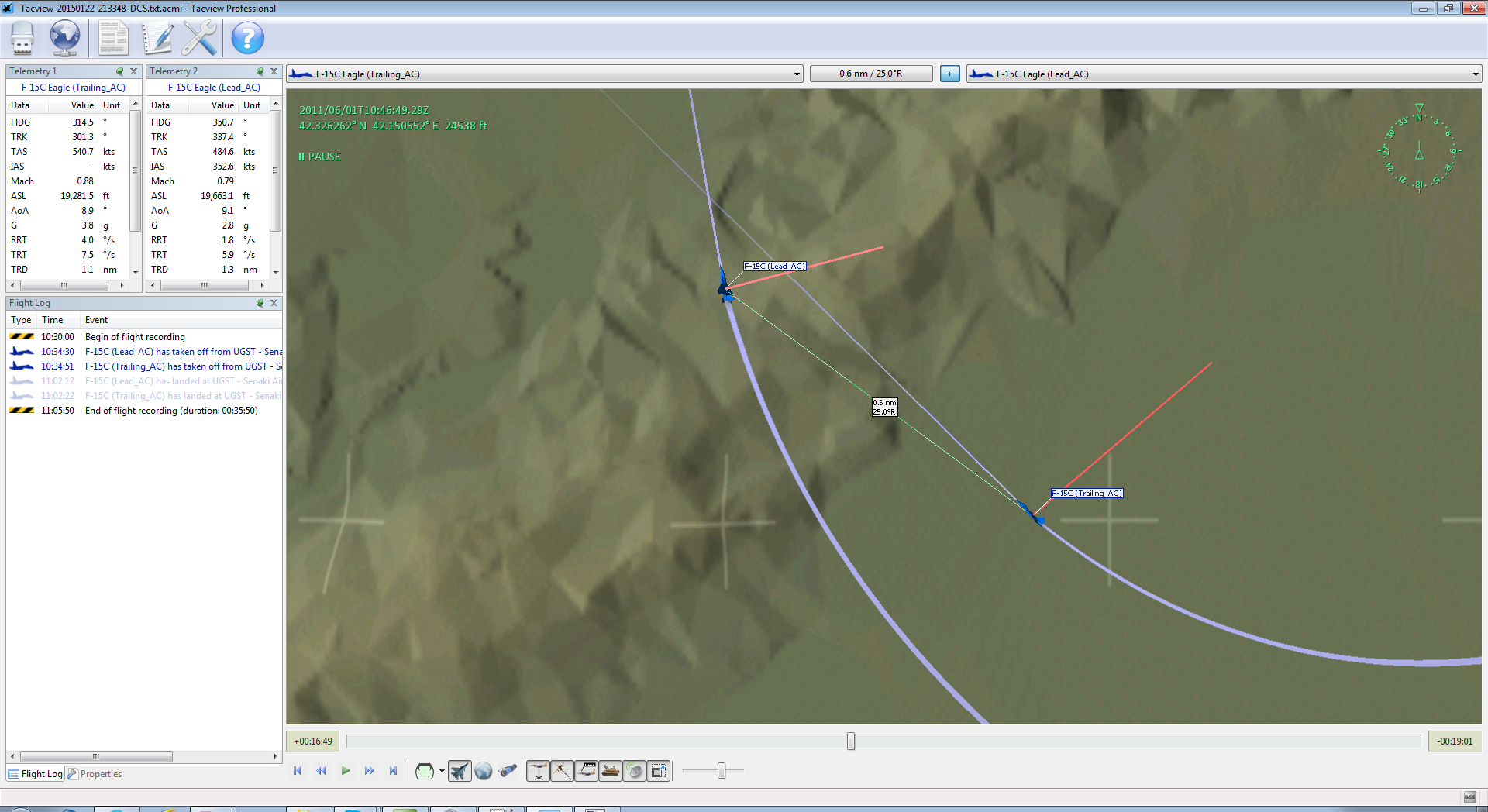Rewind playback with double-left arrows
Image resolution: width=1488 pixels, height=812 pixels.
[321, 771]
